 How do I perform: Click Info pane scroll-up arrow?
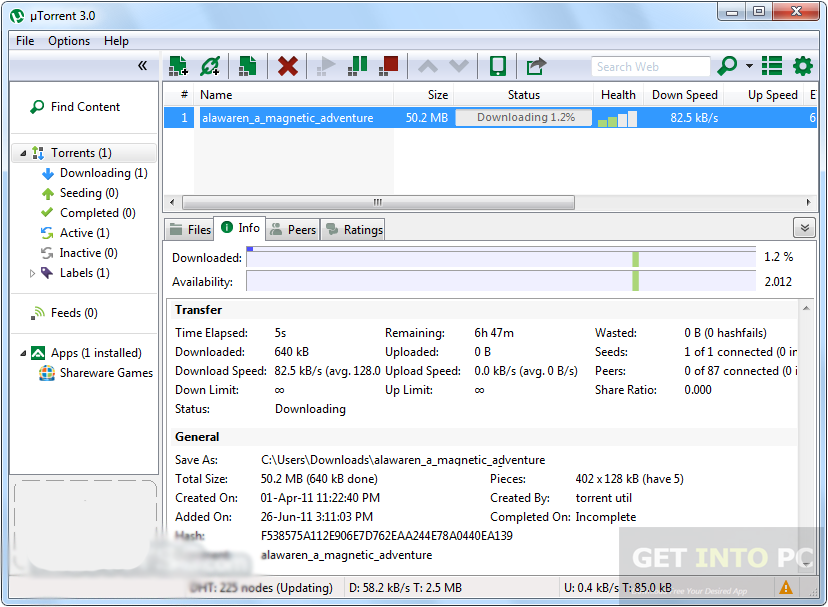click(806, 308)
